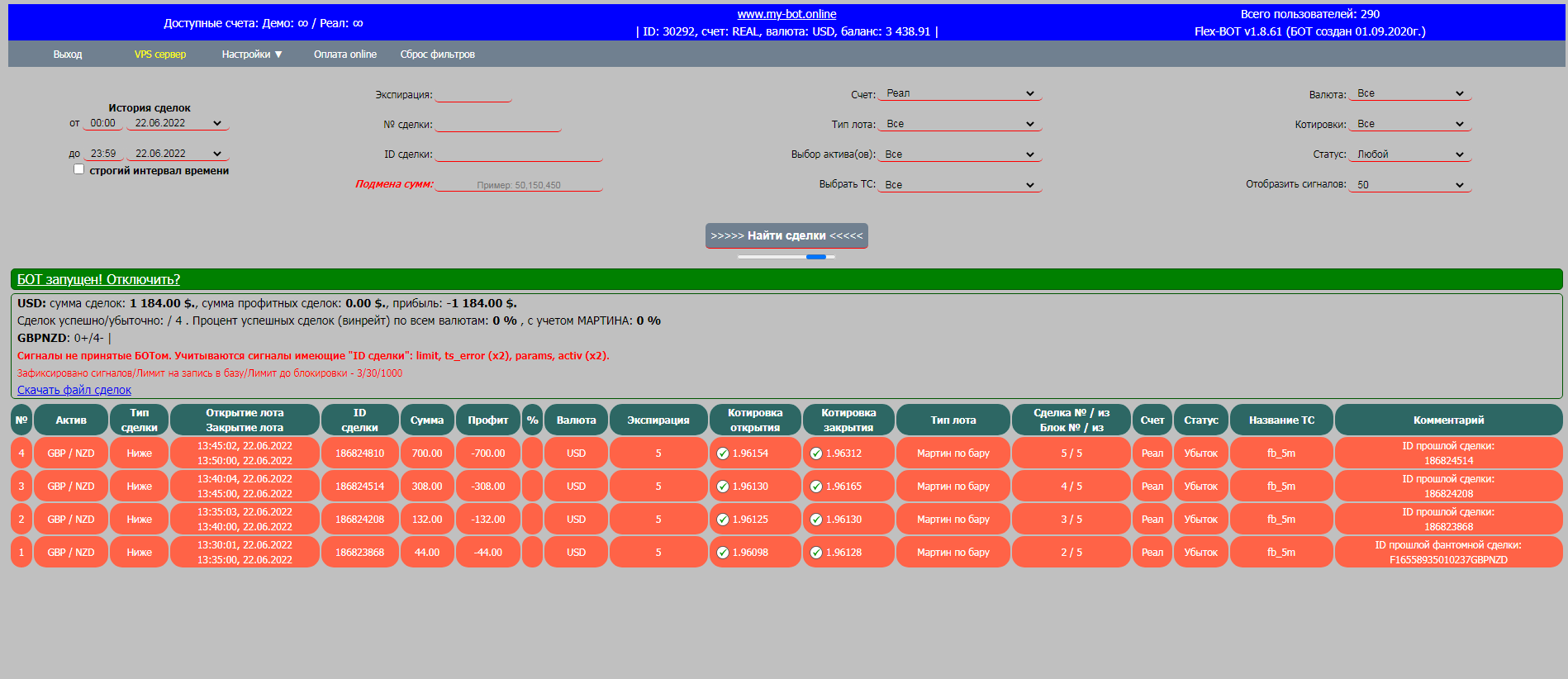The image size is (1568, 679).
Task: Expand the 'Отобразить сигналов' dropdown
Action: click(1409, 185)
